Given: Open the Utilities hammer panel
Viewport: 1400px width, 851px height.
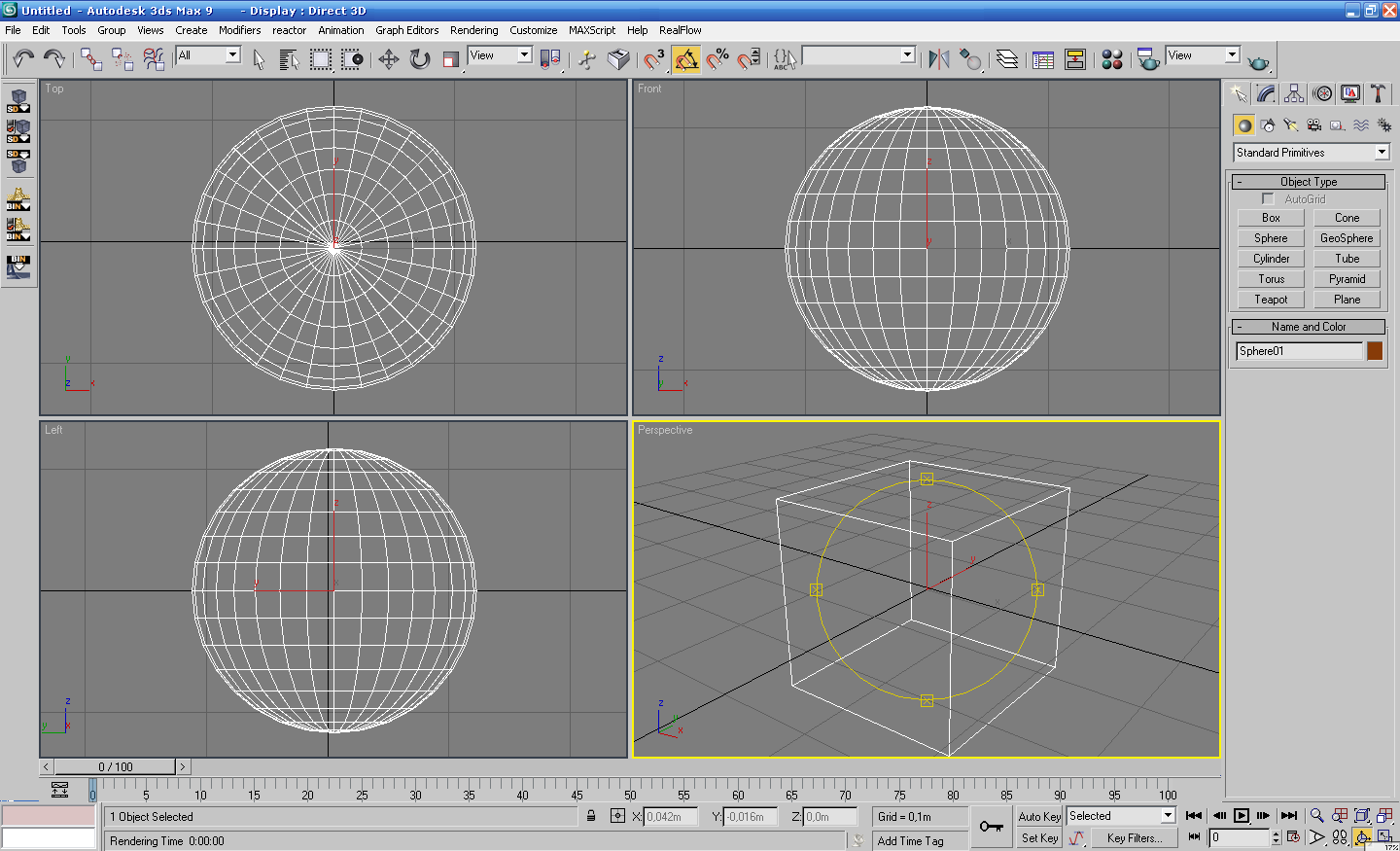Looking at the screenshot, I should pyautogui.click(x=1378, y=93).
